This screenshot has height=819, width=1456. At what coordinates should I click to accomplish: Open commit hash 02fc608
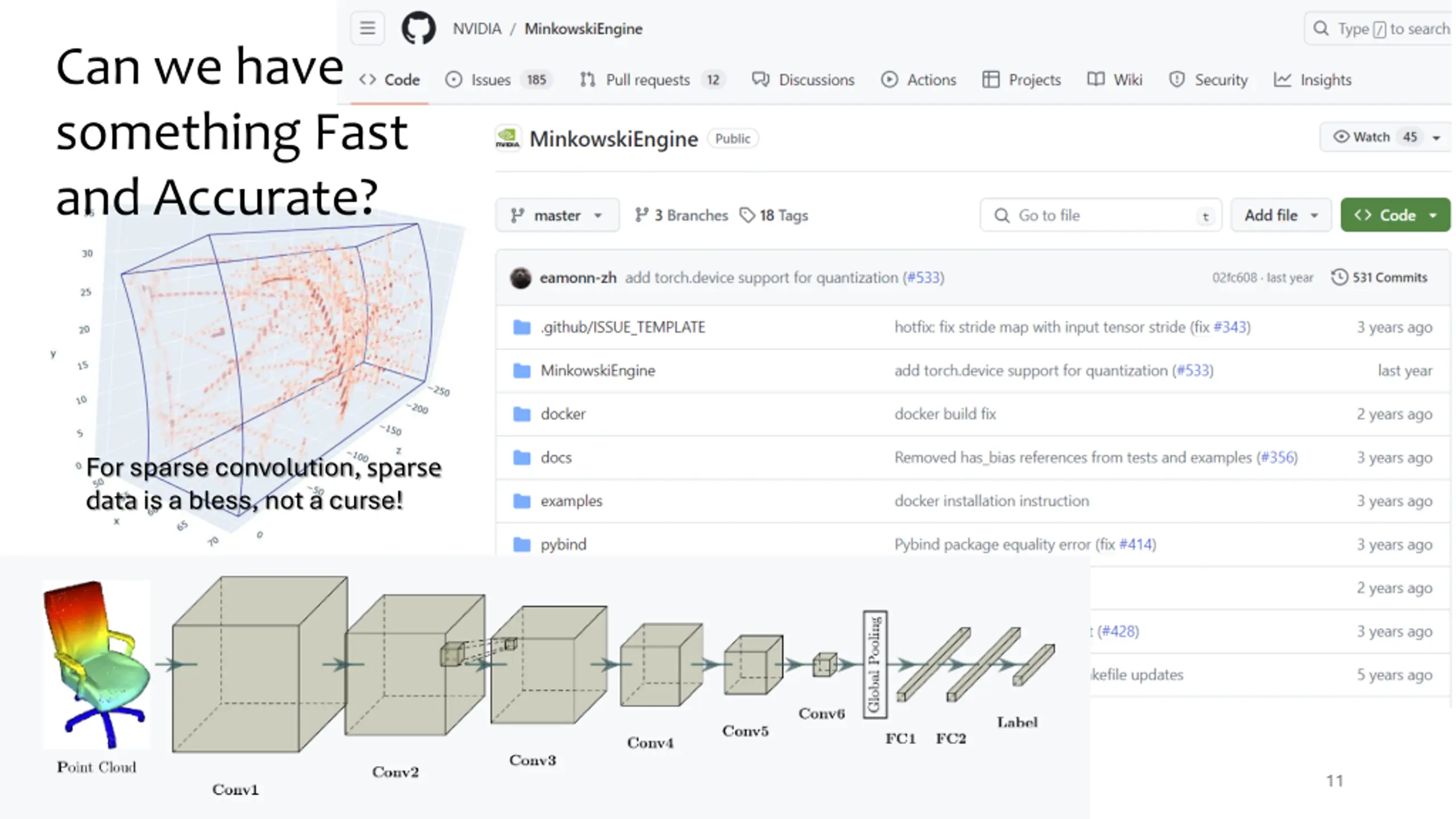click(x=1234, y=278)
